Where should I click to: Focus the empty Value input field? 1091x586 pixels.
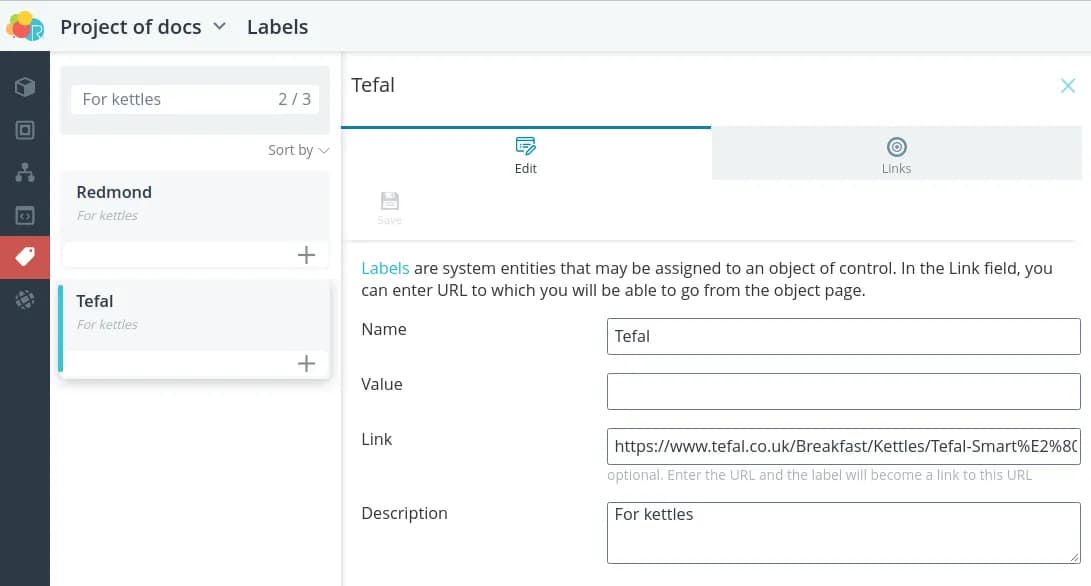tap(843, 391)
